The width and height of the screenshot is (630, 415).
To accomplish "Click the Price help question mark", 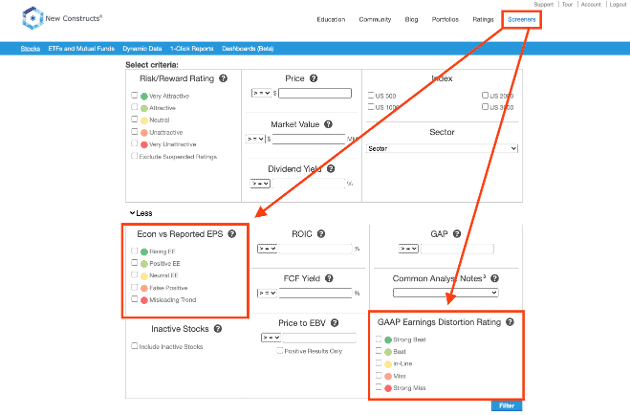I will pos(314,78).
